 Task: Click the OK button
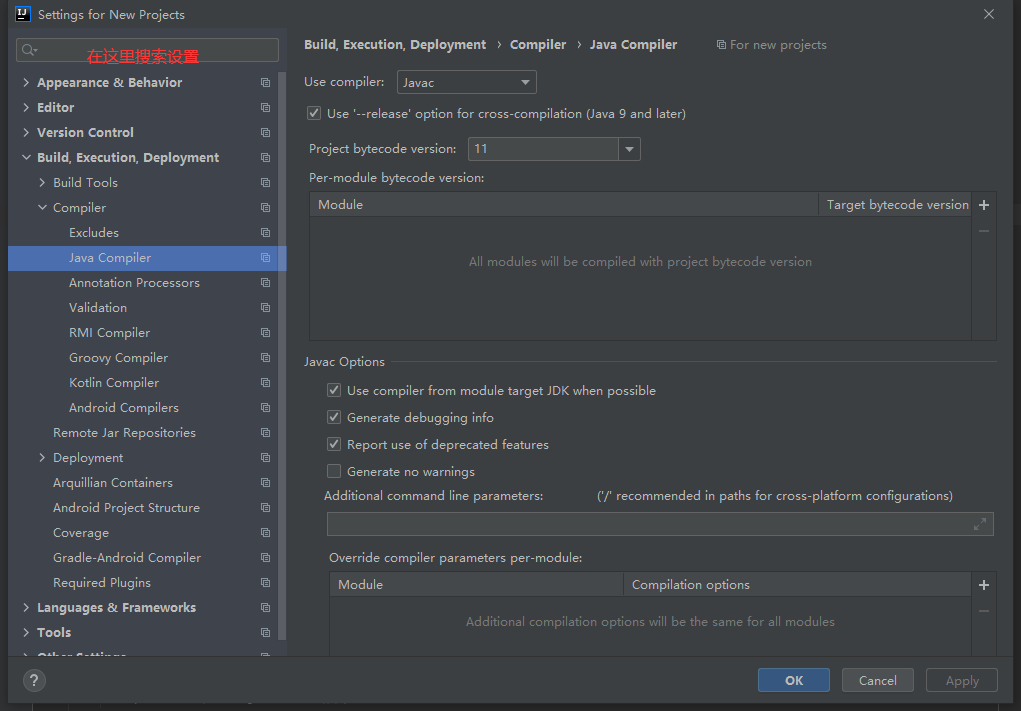click(794, 680)
